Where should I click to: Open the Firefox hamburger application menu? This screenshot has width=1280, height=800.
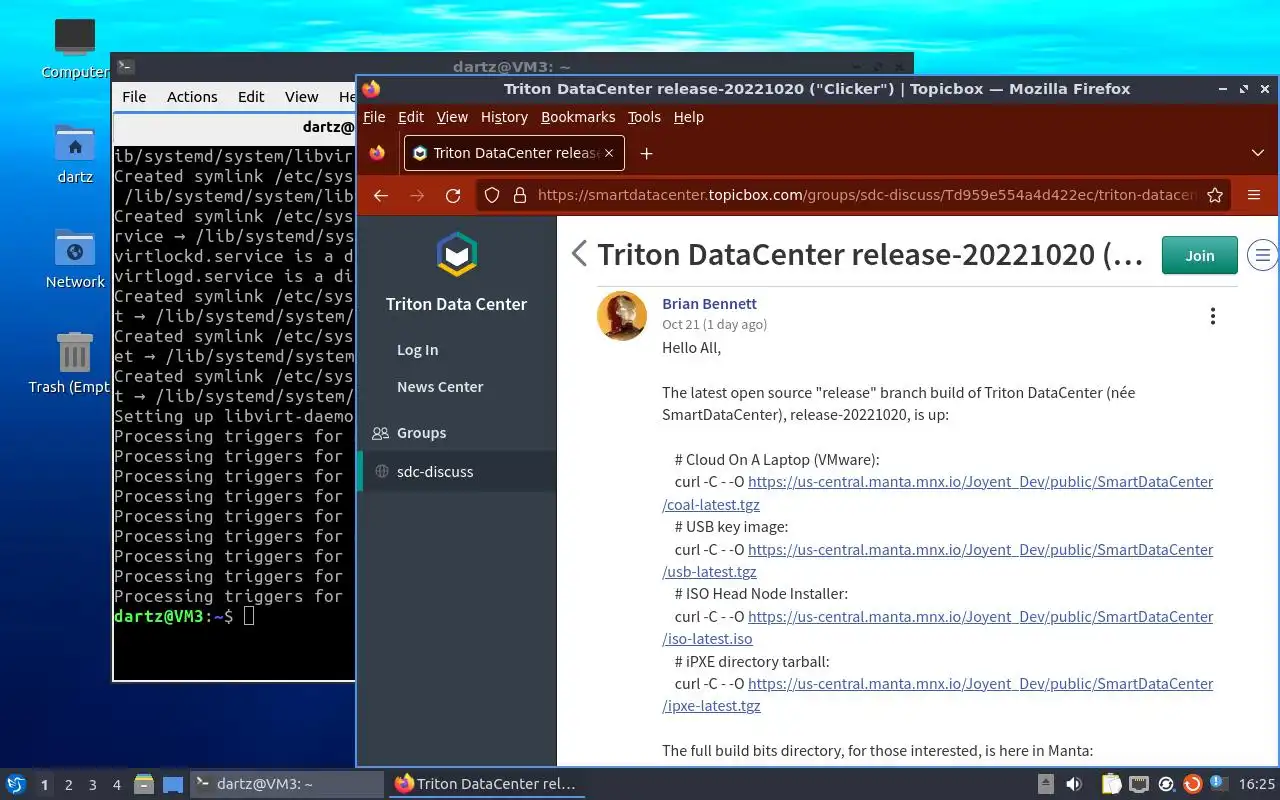pyautogui.click(x=1254, y=195)
